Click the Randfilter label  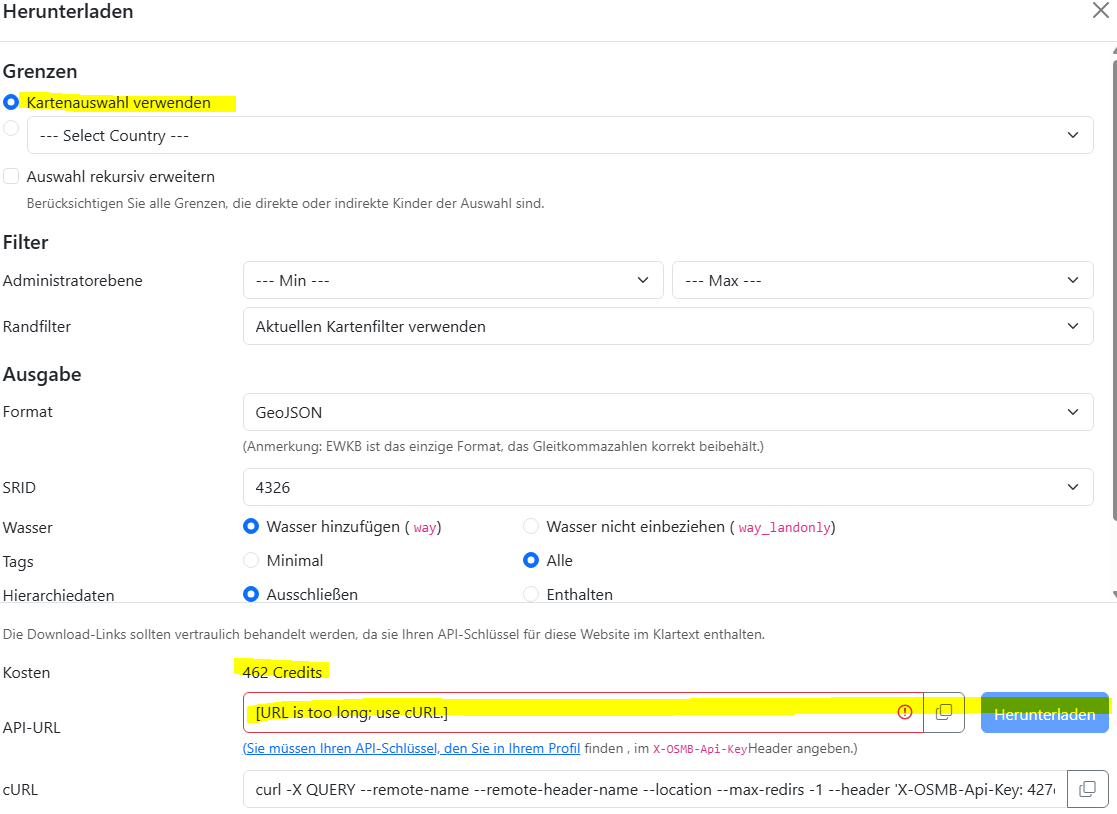tap(37, 326)
